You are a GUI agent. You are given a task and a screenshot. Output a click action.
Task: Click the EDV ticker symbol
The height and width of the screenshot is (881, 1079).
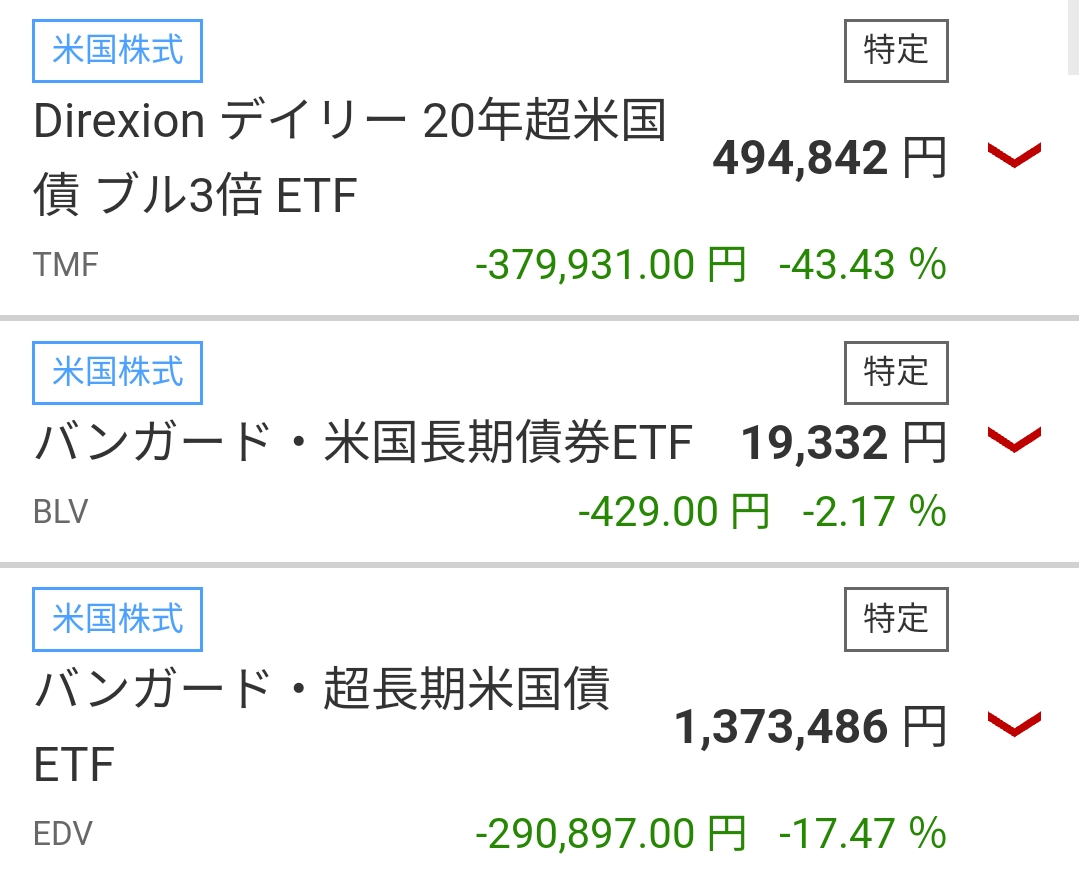pyautogui.click(x=62, y=833)
